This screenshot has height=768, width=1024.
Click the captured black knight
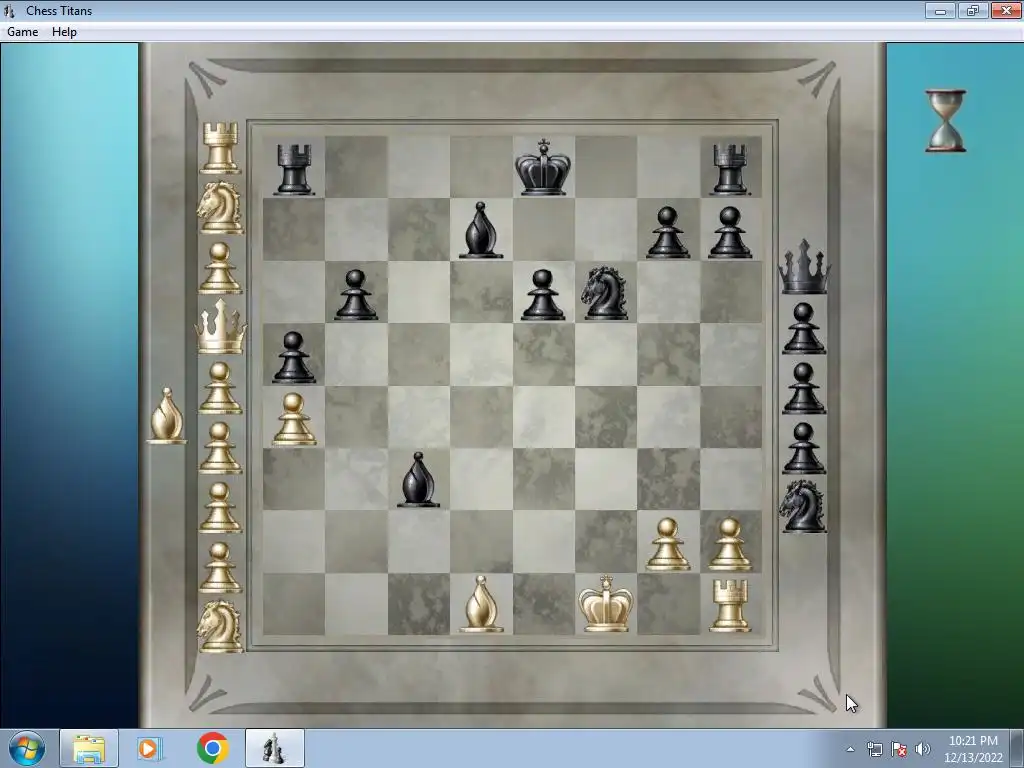click(x=803, y=506)
